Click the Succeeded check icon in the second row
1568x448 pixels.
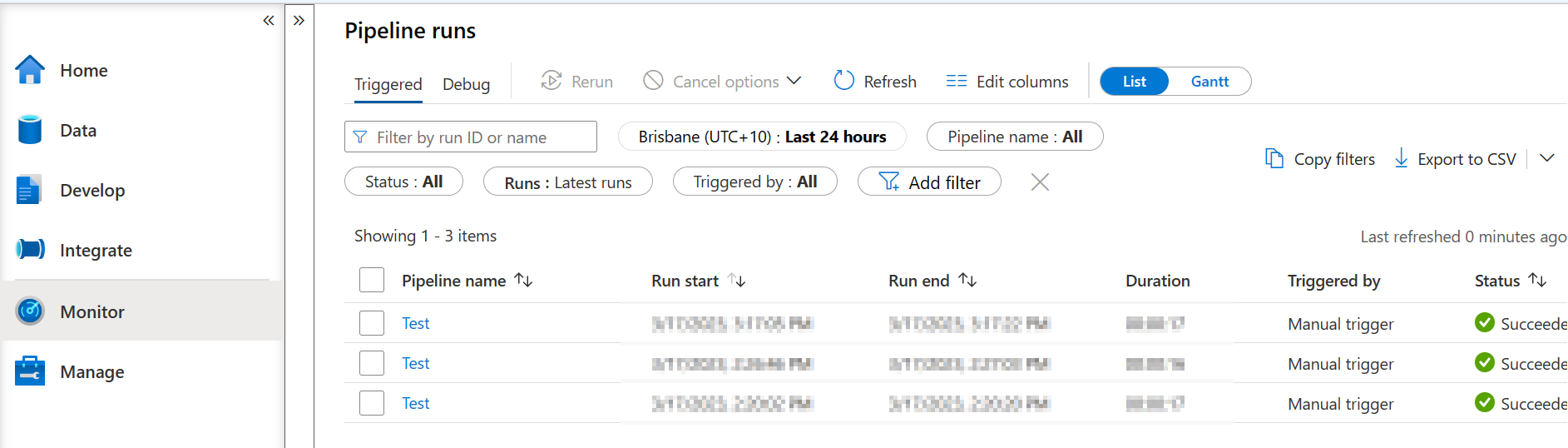(x=1485, y=362)
